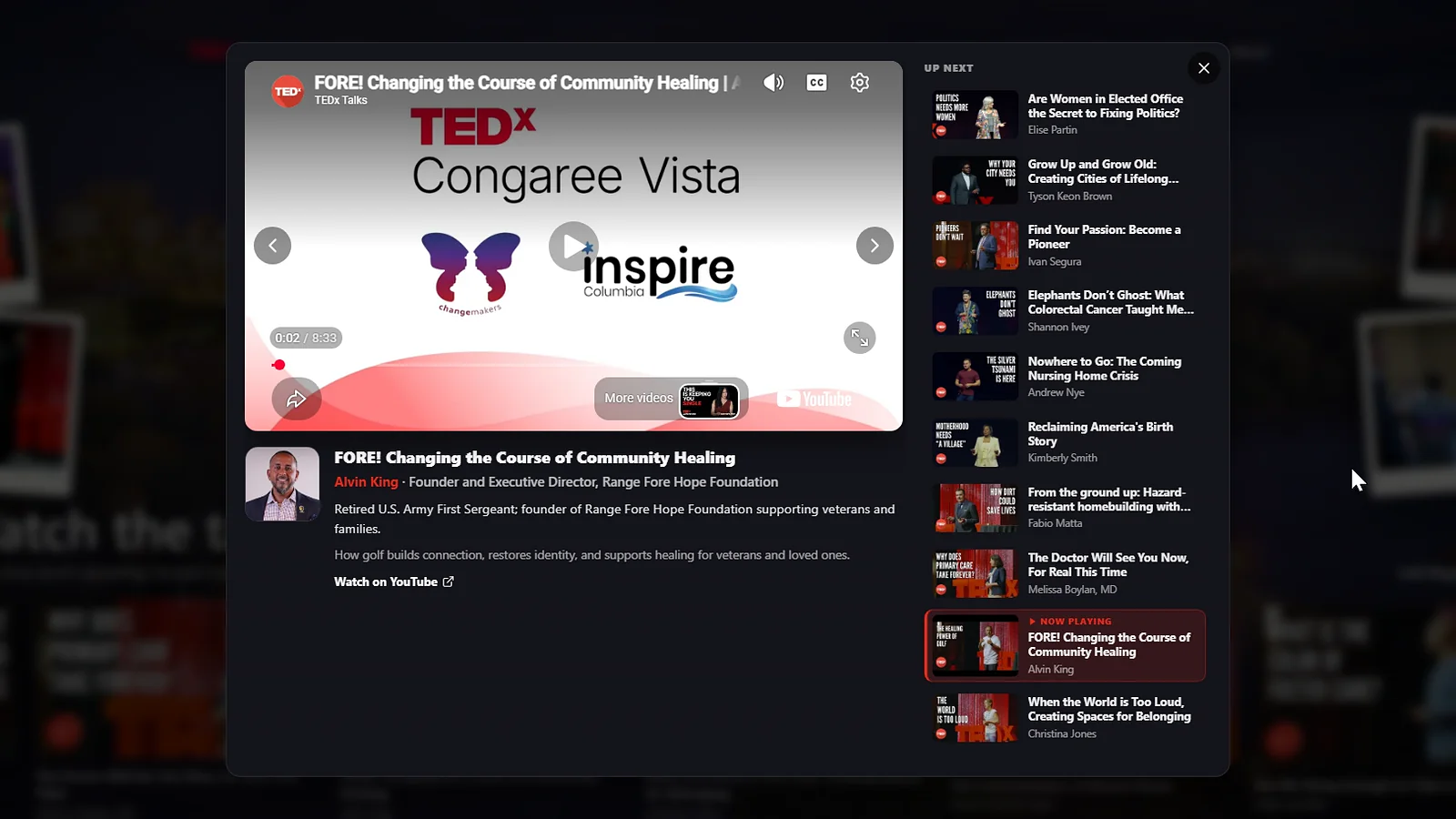Click thumbnail for Kimberly Smith's talk
1456x819 pixels.
[x=976, y=442]
